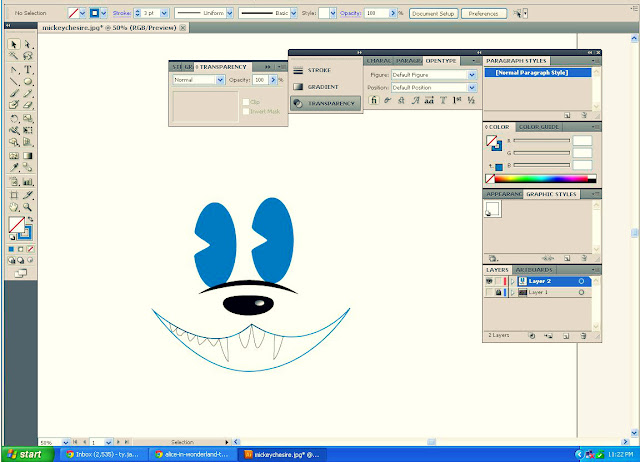Click the fractions icon in OpenType panel
Image resolution: width=640 pixels, height=462 pixels.
(x=471, y=100)
